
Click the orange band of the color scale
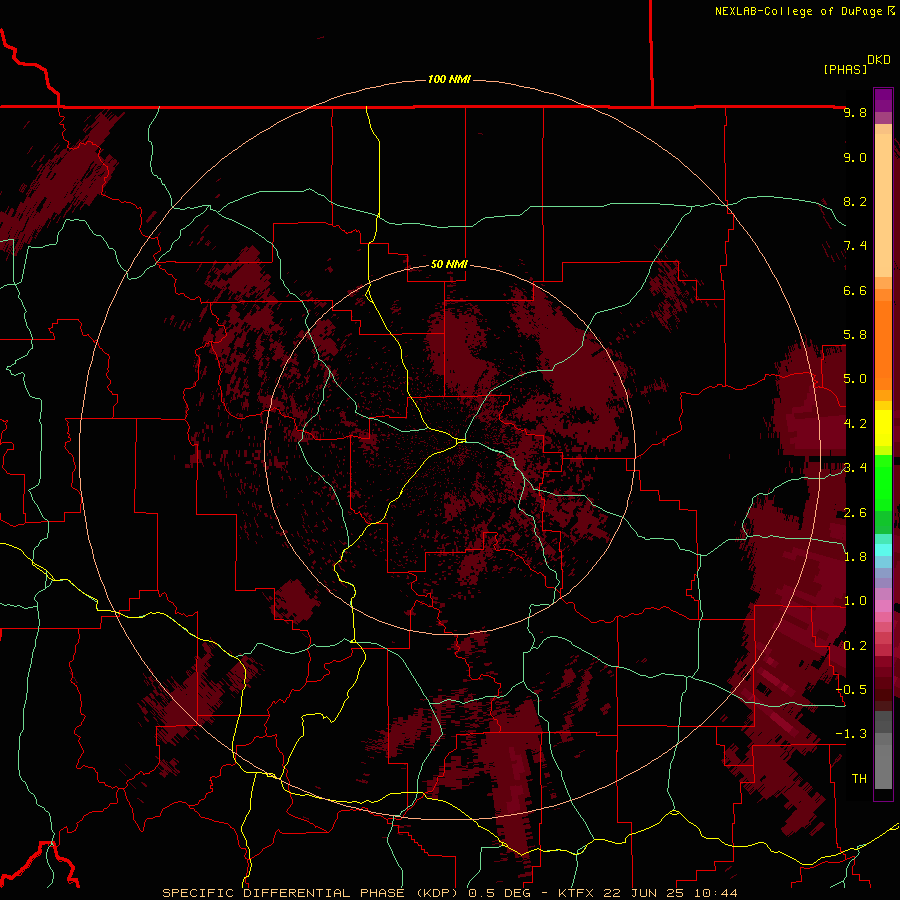click(x=883, y=344)
